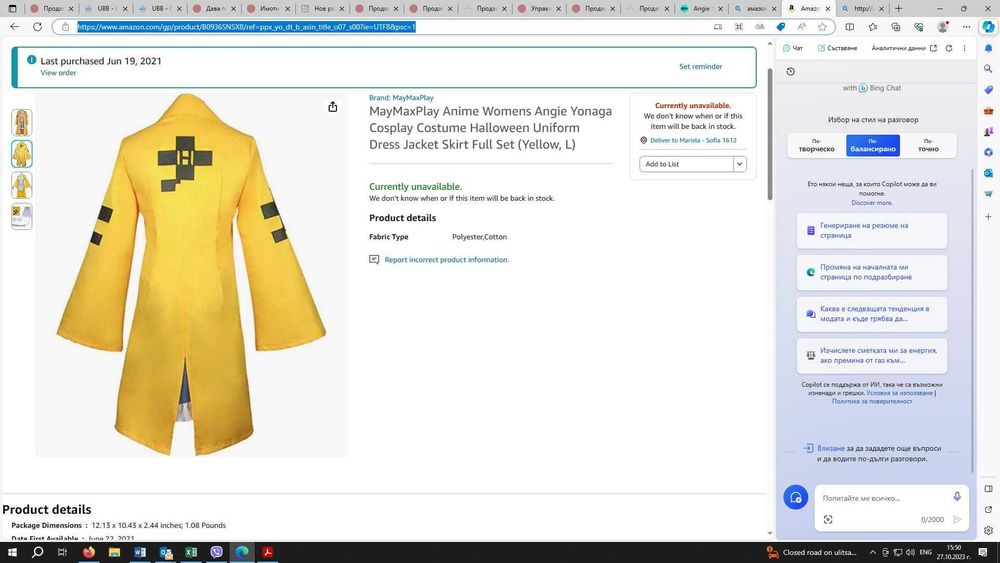Open Outlook icon in Edge sidebar
Image resolution: width=1000 pixels, height=563 pixels.
pyautogui.click(x=988, y=173)
